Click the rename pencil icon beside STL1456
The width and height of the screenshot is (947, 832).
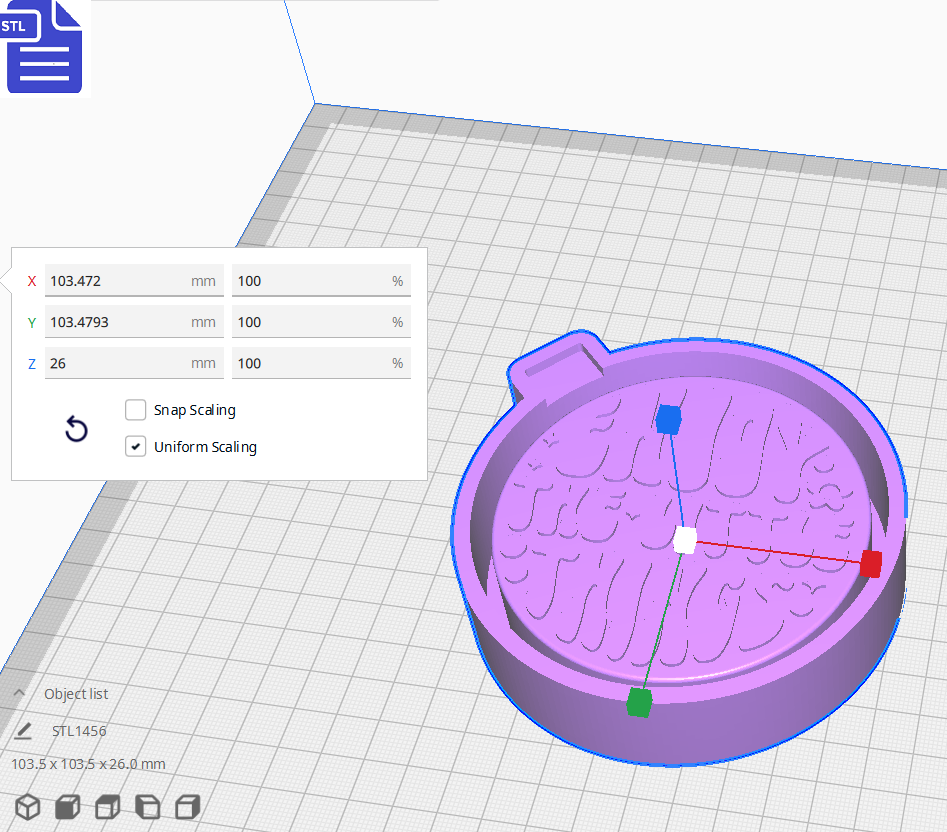pos(23,731)
